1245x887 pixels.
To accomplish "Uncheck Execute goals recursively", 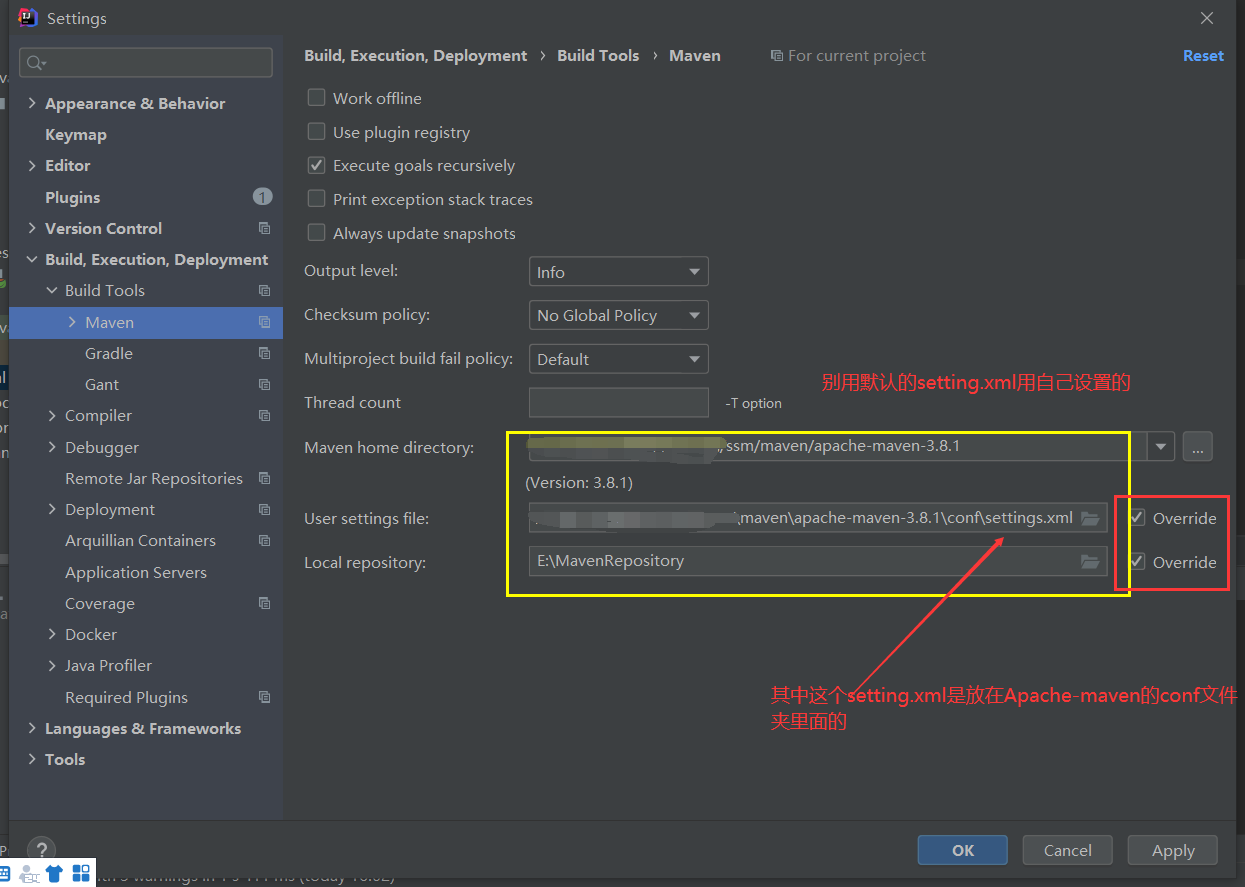I will click(316, 165).
